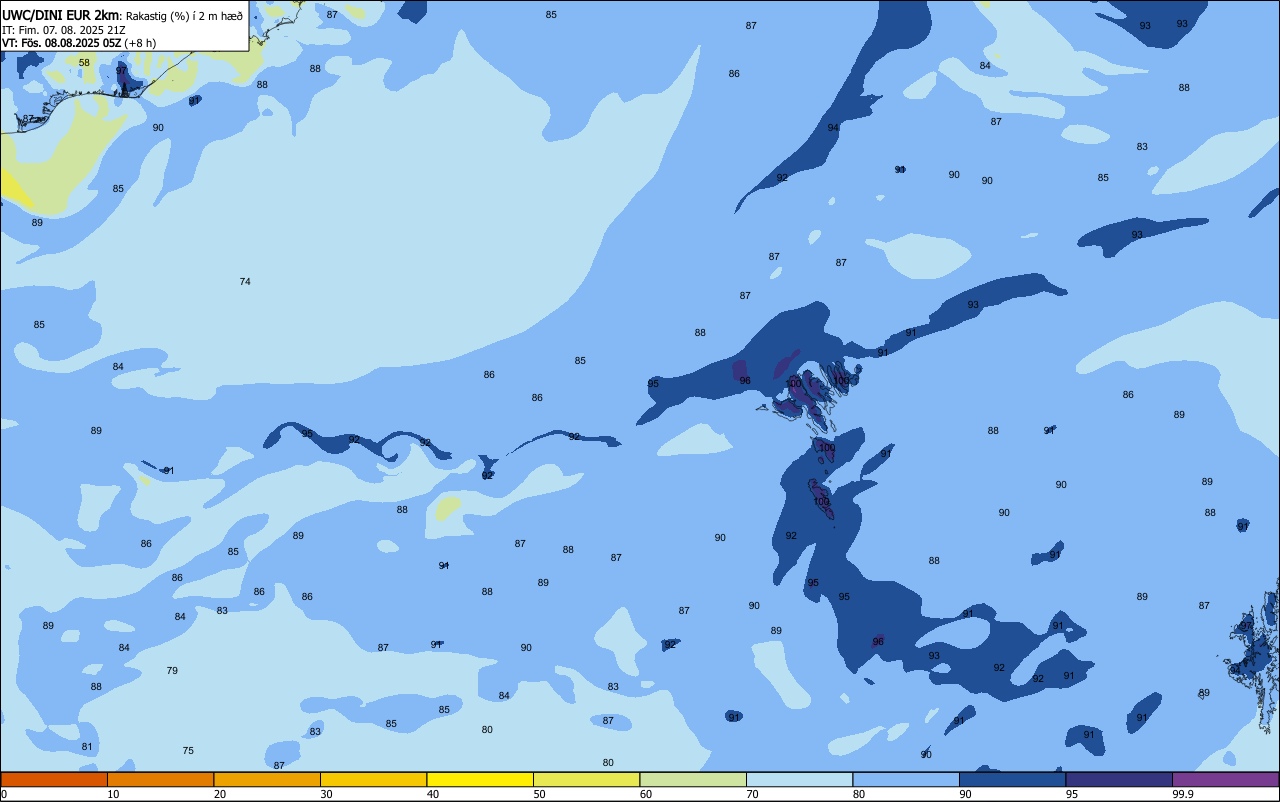Click the dark orange 0–10 legend swatch
The height and width of the screenshot is (802, 1280).
coord(54,779)
